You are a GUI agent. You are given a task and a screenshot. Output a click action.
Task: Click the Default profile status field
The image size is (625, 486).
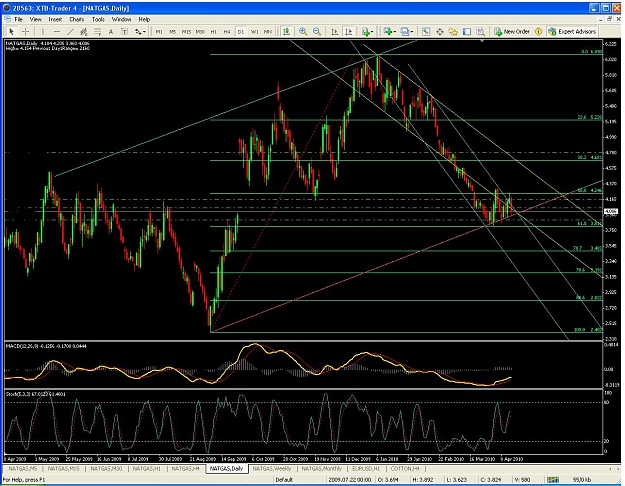(x=284, y=480)
